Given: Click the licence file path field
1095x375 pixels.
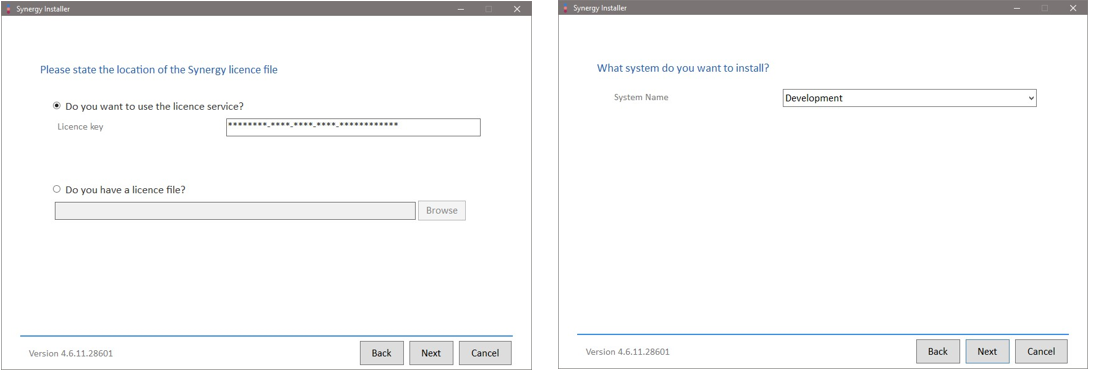Looking at the screenshot, I should [235, 210].
